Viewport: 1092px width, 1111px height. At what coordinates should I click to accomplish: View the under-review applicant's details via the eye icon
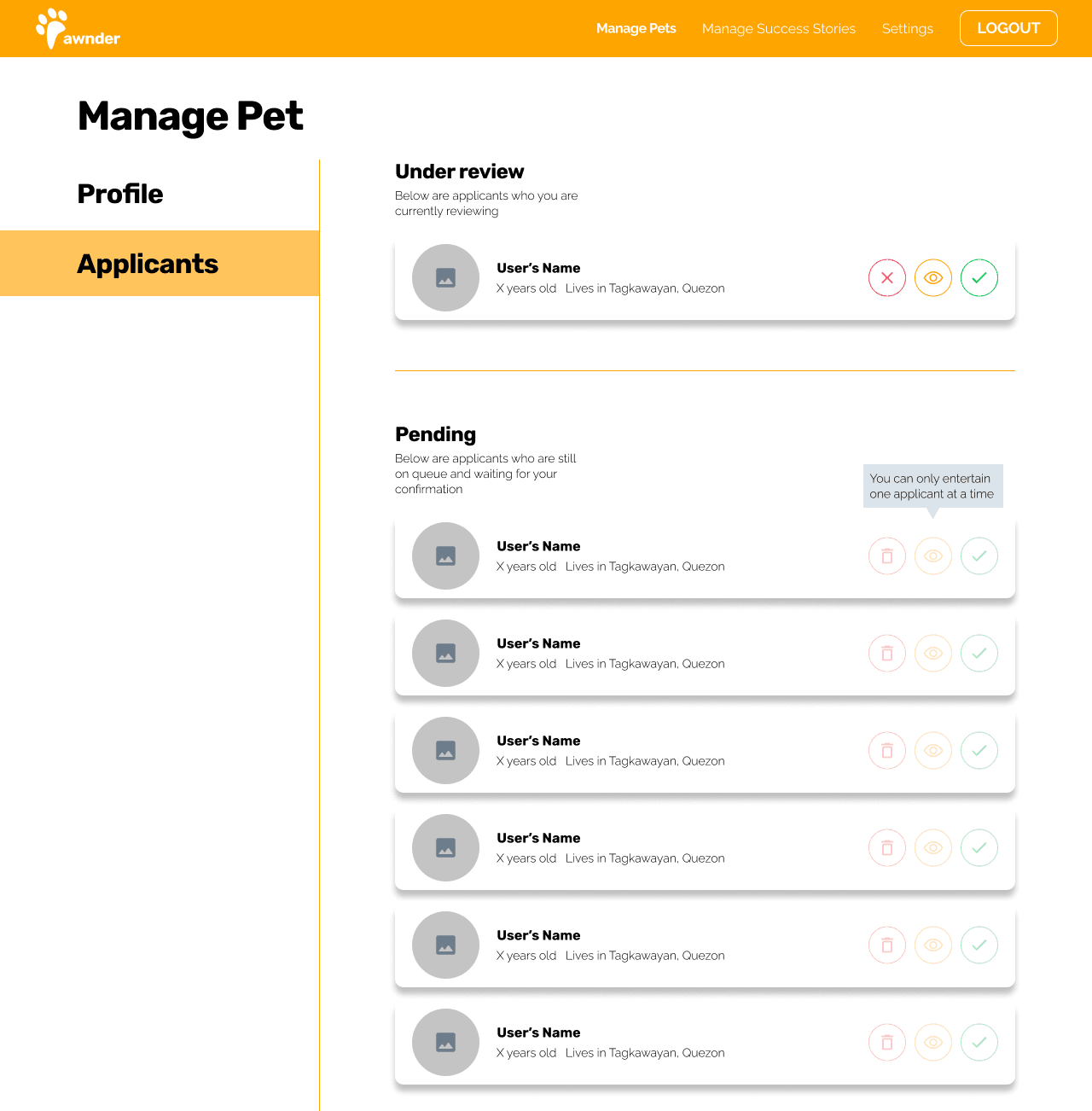click(x=933, y=278)
